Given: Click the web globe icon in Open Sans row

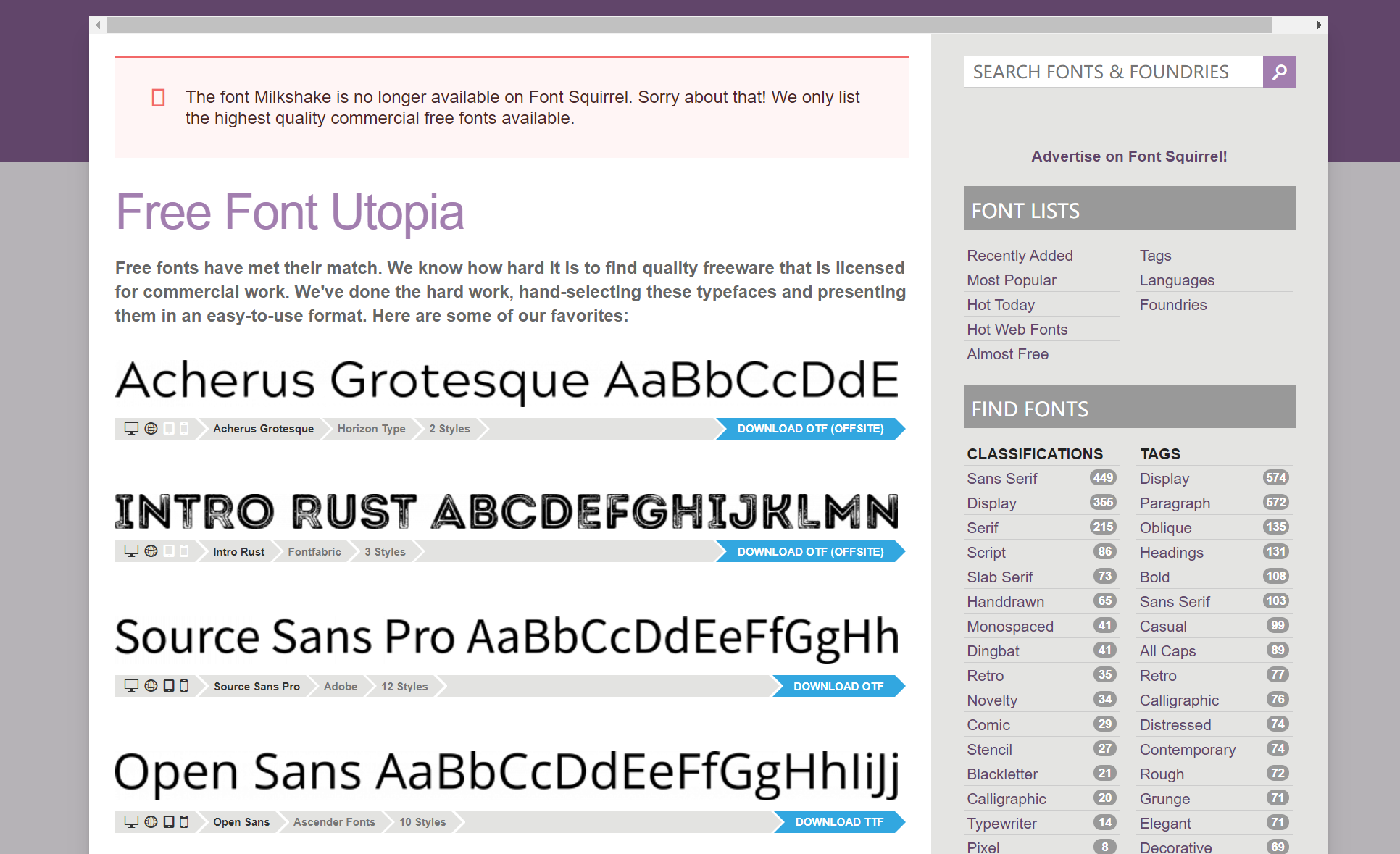Looking at the screenshot, I should (x=151, y=821).
